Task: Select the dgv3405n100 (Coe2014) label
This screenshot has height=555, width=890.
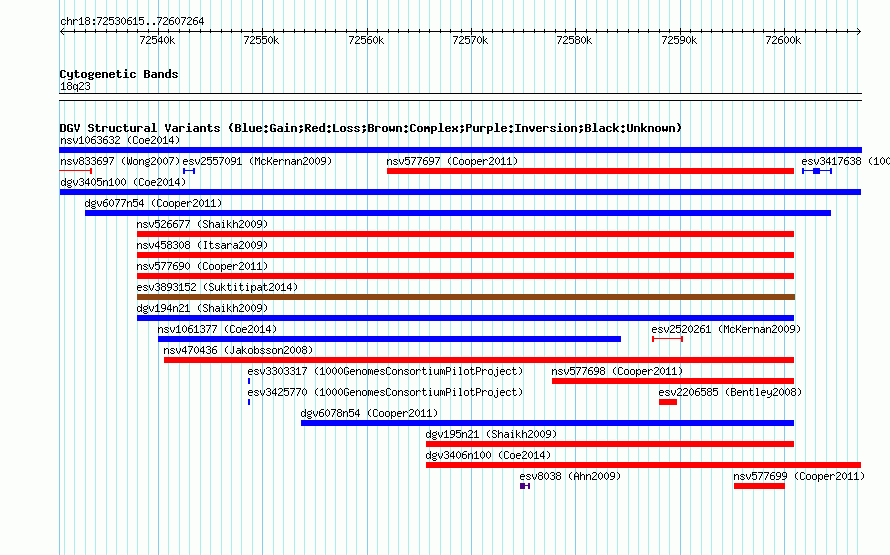Action: [123, 182]
